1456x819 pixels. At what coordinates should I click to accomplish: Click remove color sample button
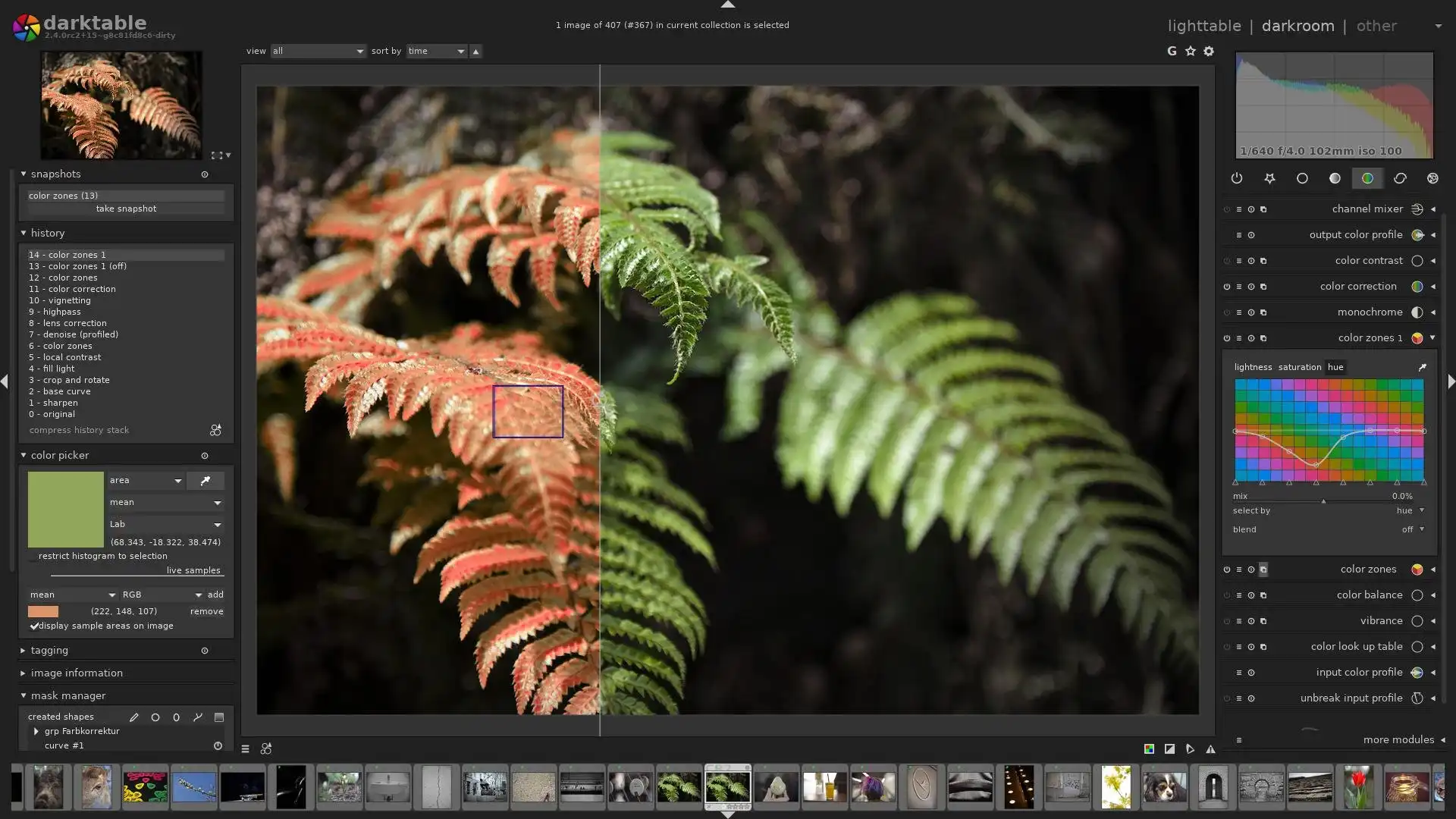[207, 610]
